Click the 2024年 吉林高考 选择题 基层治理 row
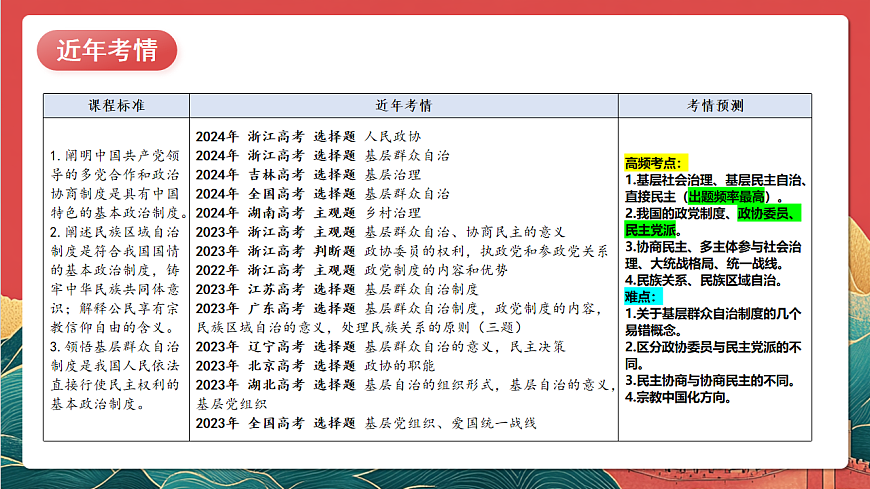 (x=308, y=175)
